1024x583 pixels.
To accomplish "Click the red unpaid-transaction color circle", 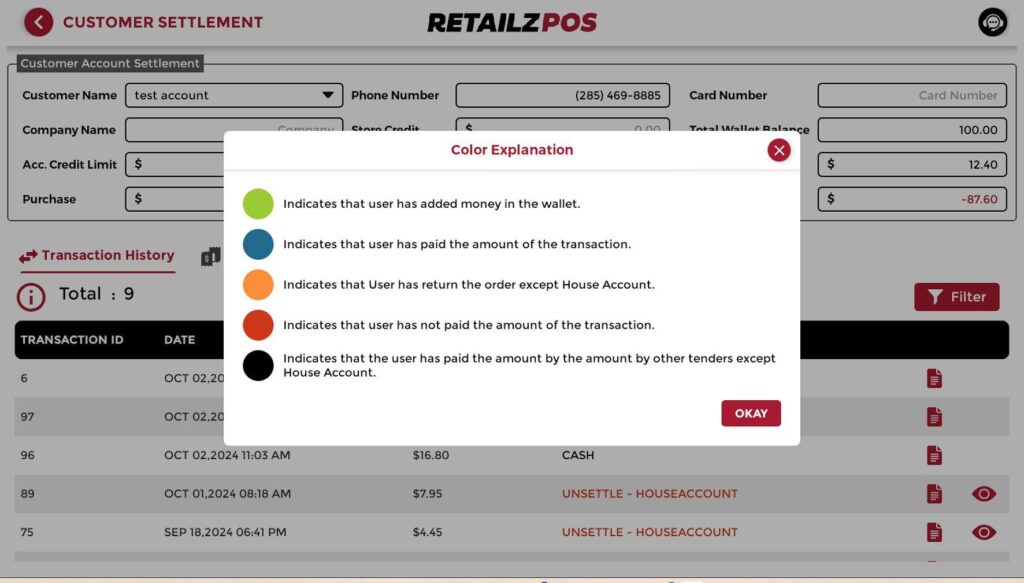I will click(x=258, y=325).
